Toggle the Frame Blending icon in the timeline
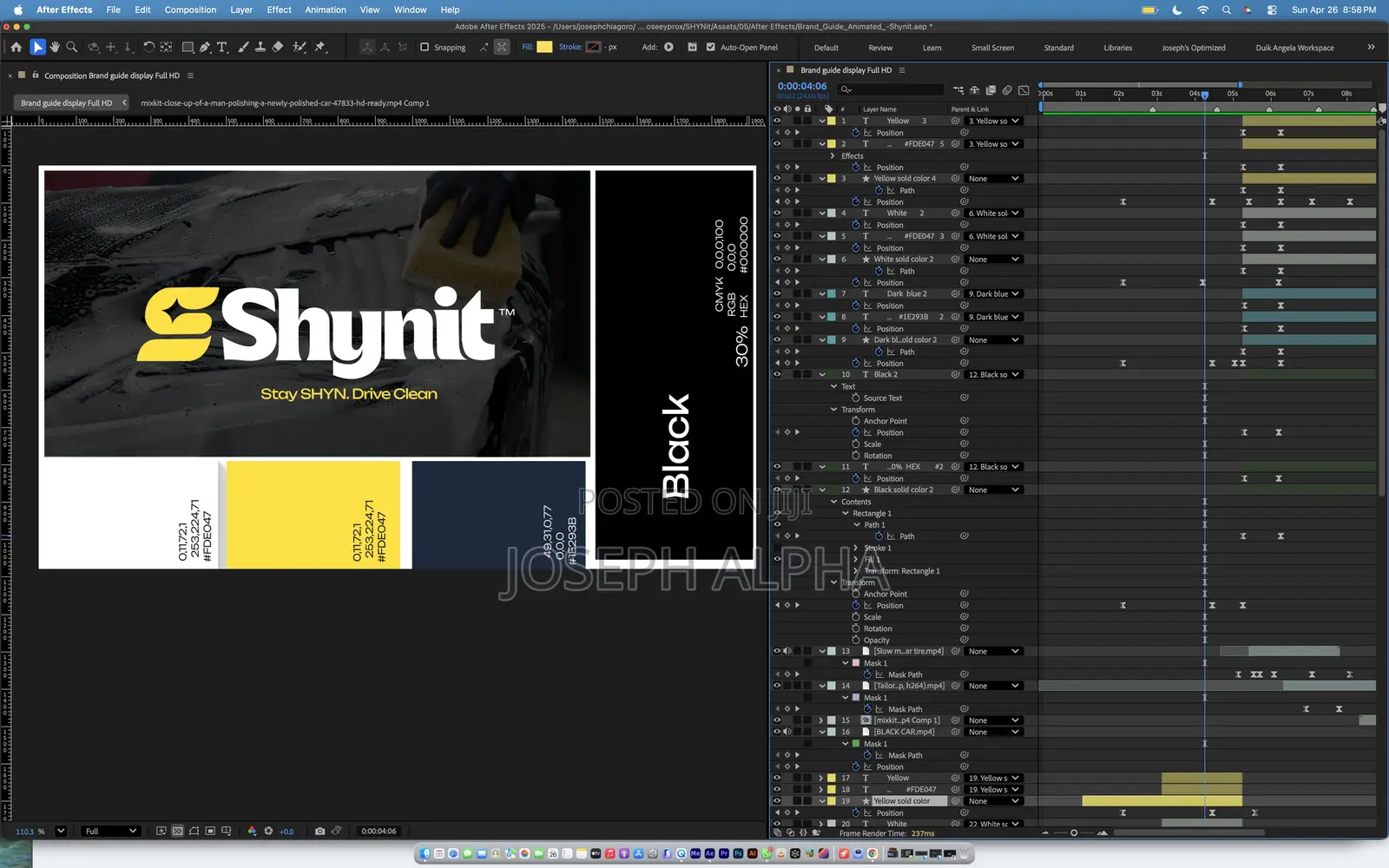 point(991,89)
